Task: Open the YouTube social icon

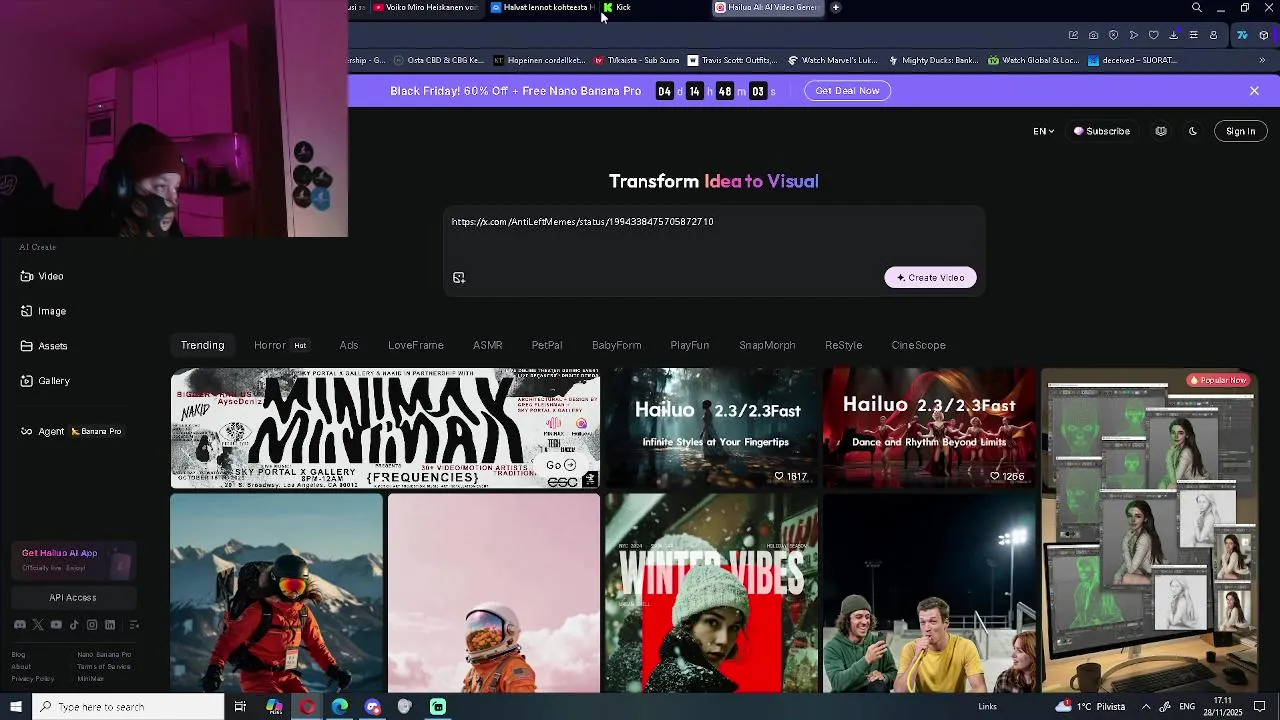Action: click(x=56, y=625)
